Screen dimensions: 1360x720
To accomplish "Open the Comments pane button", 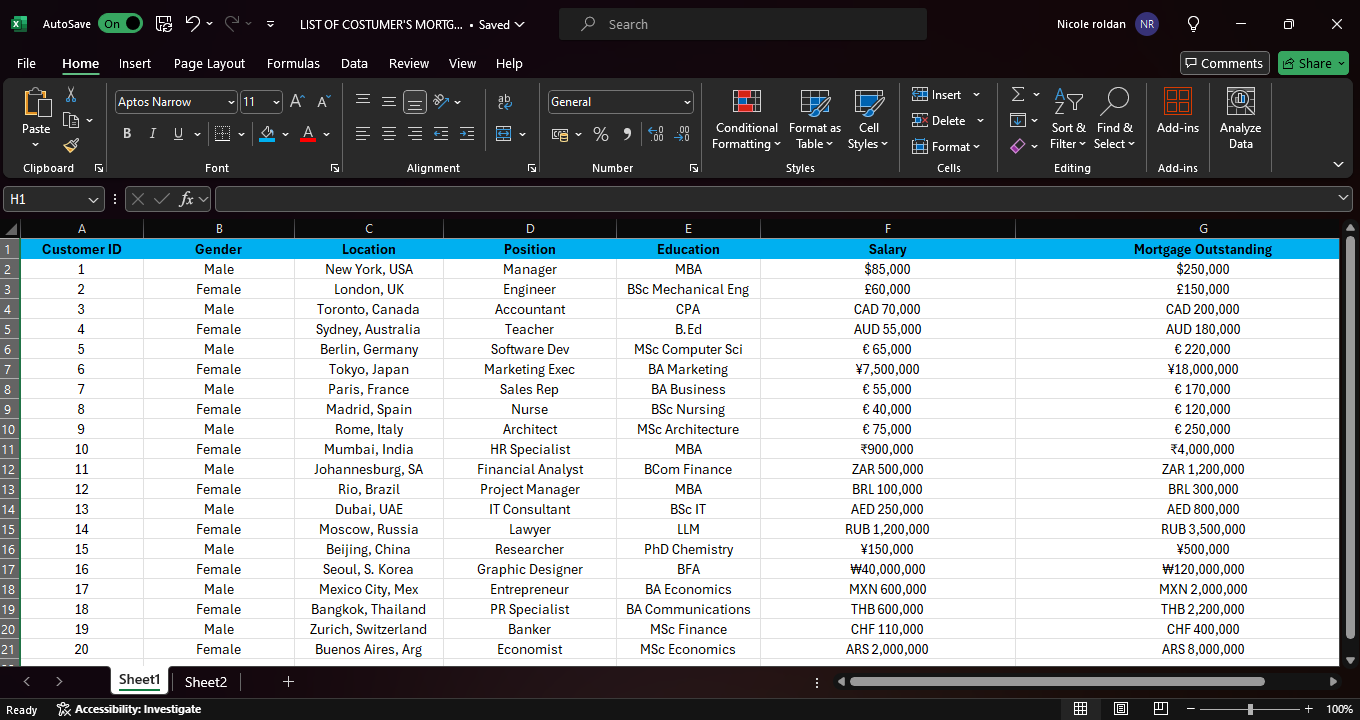I will click(x=1224, y=63).
